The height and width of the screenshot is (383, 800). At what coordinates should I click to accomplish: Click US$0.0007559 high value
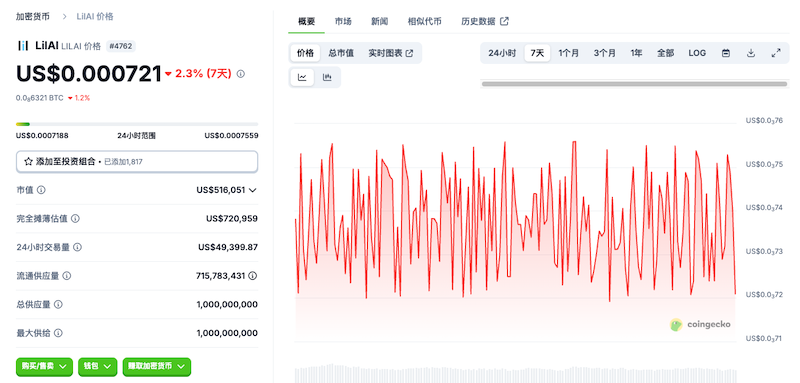tap(231, 136)
